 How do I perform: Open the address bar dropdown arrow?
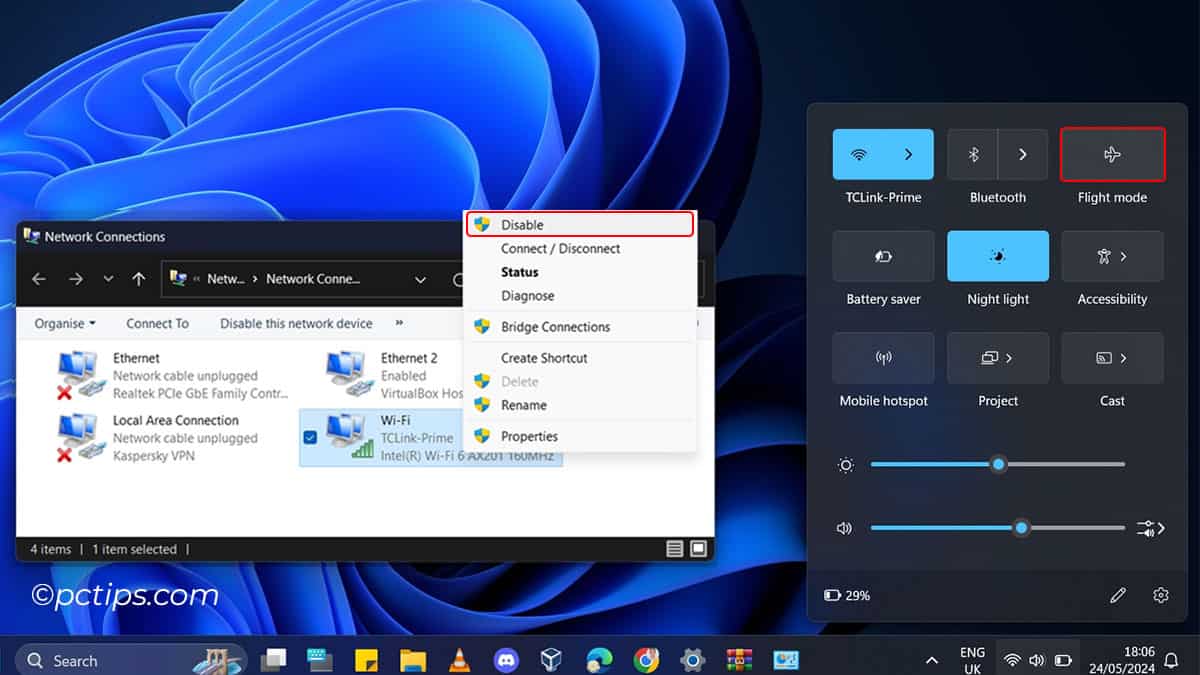coord(420,279)
